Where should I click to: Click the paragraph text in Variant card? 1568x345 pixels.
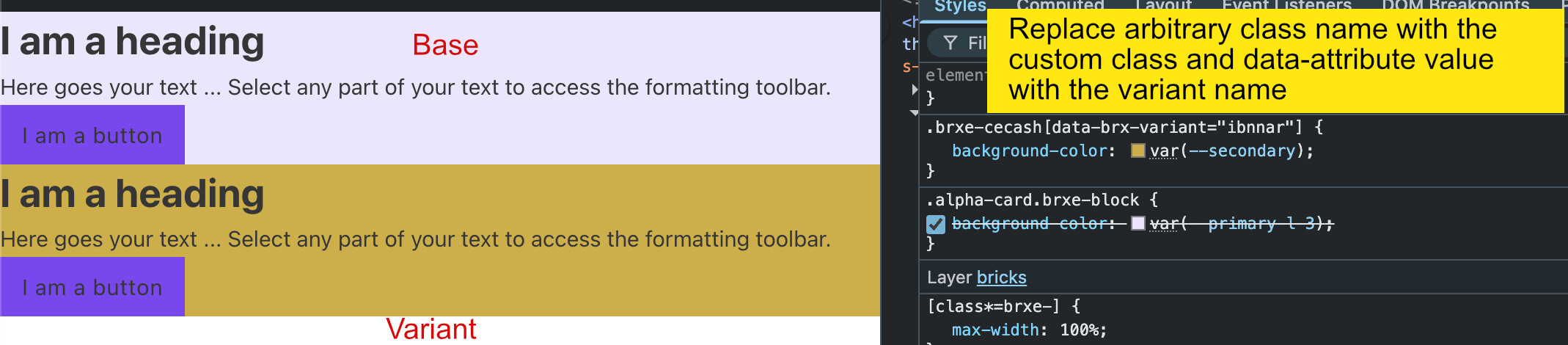tap(415, 239)
